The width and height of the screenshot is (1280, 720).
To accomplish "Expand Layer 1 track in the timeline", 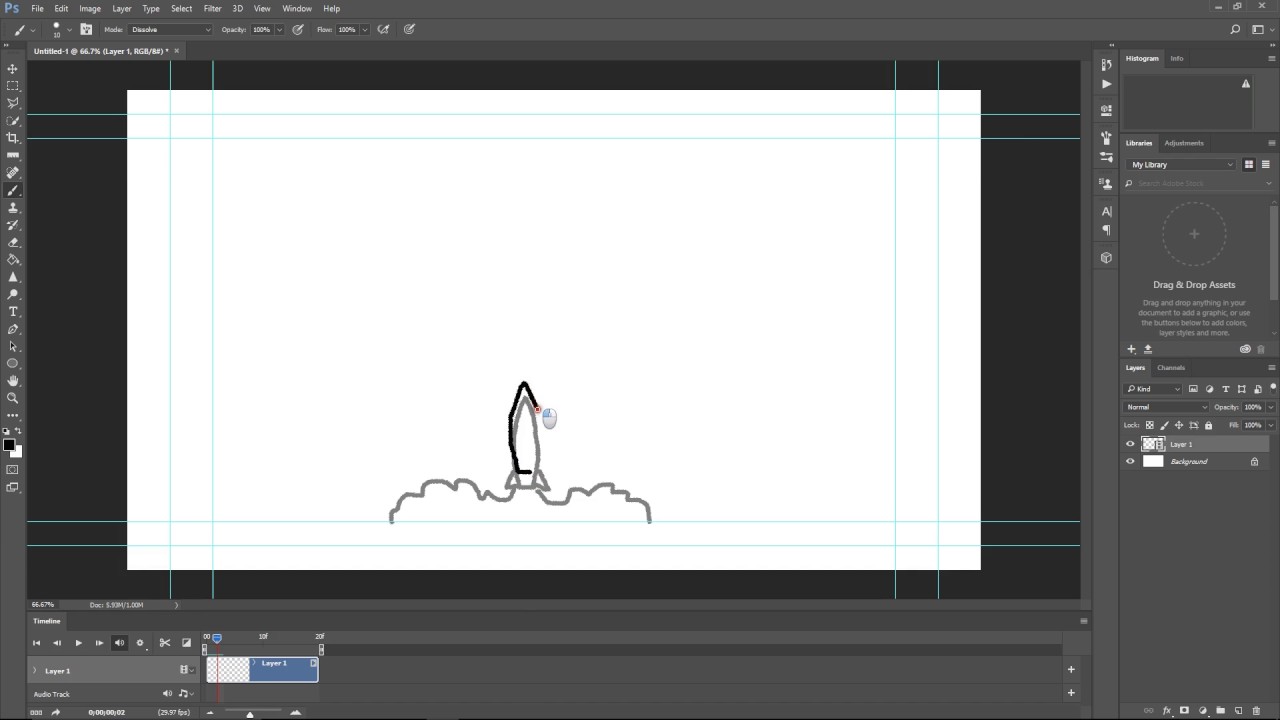I will click(x=35, y=671).
